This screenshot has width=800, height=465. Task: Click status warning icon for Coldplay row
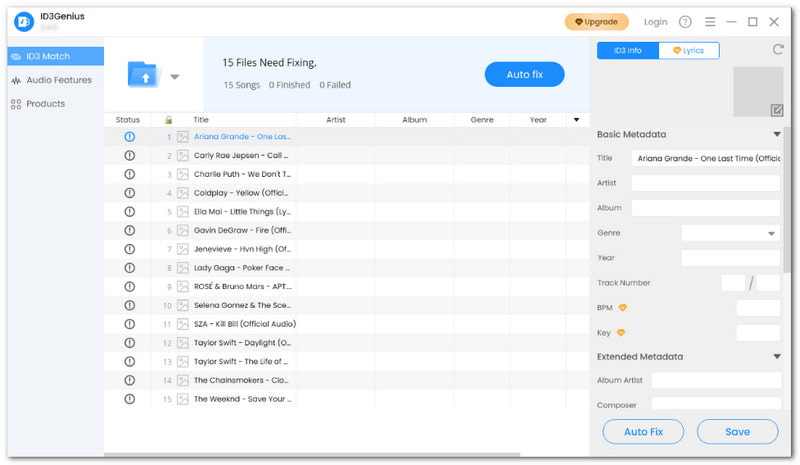(130, 193)
